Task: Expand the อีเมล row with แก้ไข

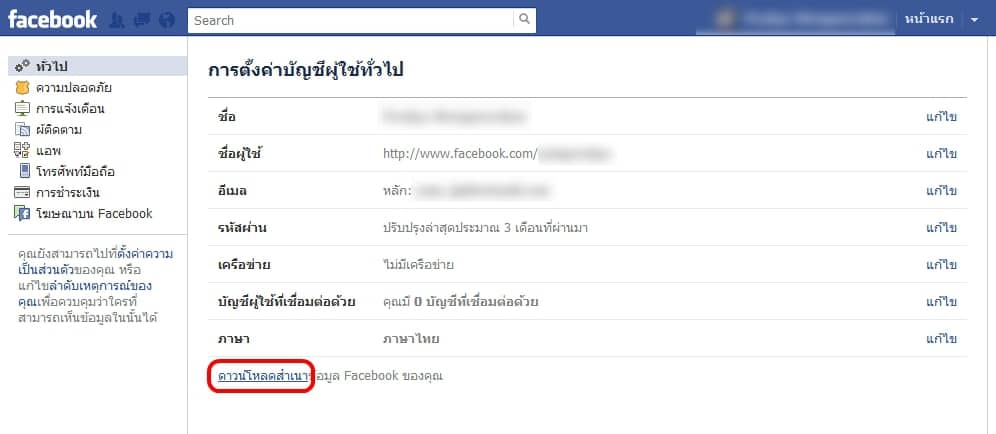Action: pyautogui.click(x=588, y=191)
